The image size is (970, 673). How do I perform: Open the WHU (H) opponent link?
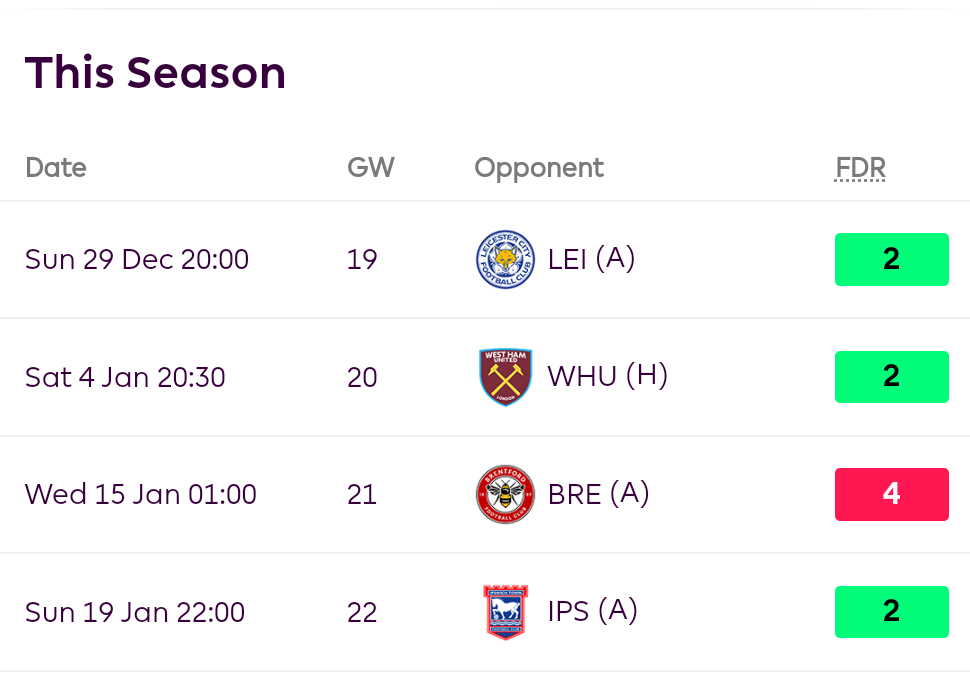click(x=607, y=377)
